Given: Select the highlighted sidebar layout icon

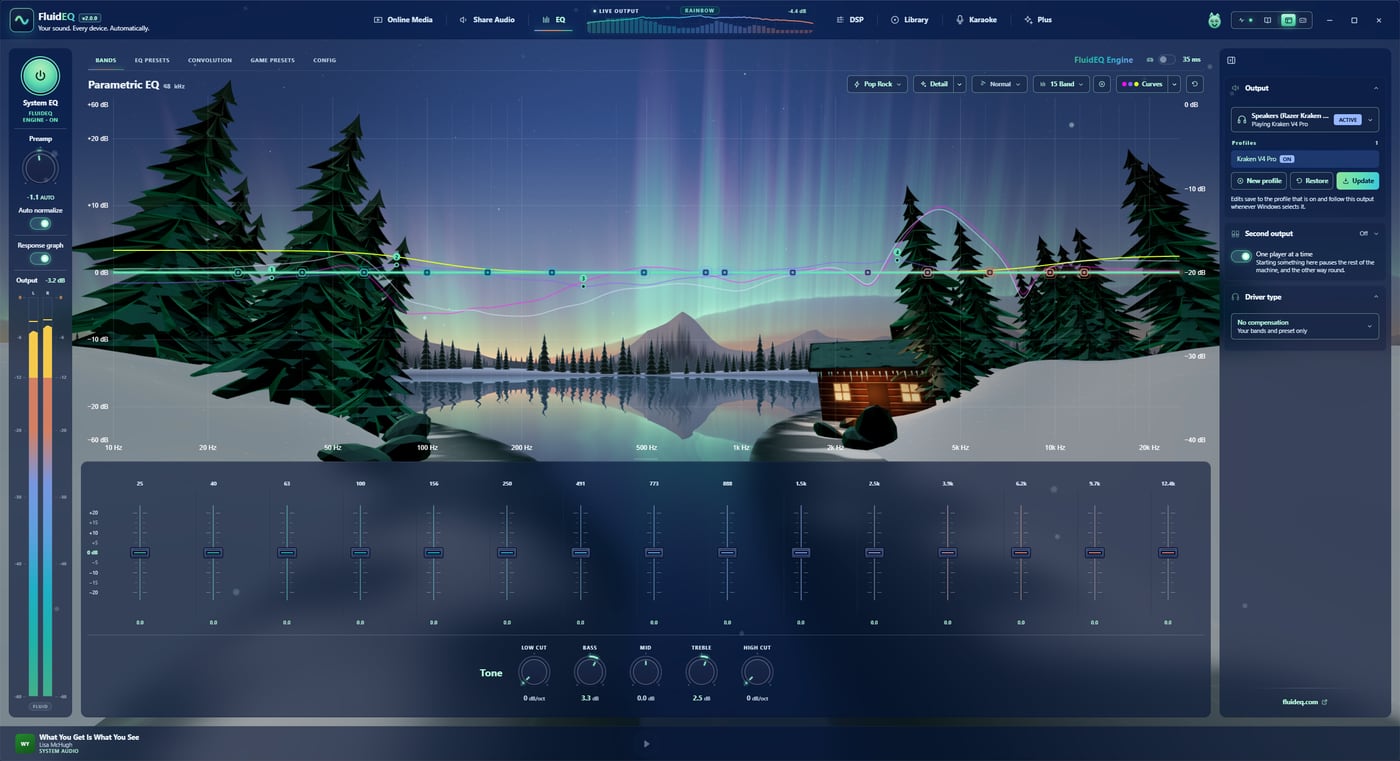Looking at the screenshot, I should (1288, 20).
